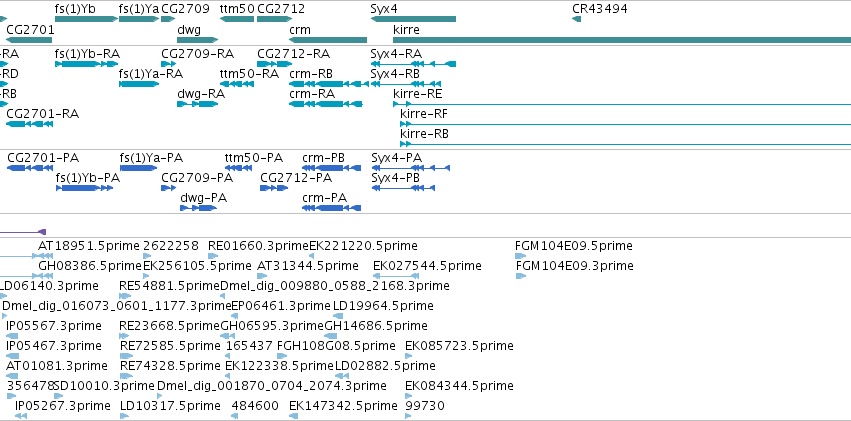Click the CG2701-PA protein label

[43, 158]
